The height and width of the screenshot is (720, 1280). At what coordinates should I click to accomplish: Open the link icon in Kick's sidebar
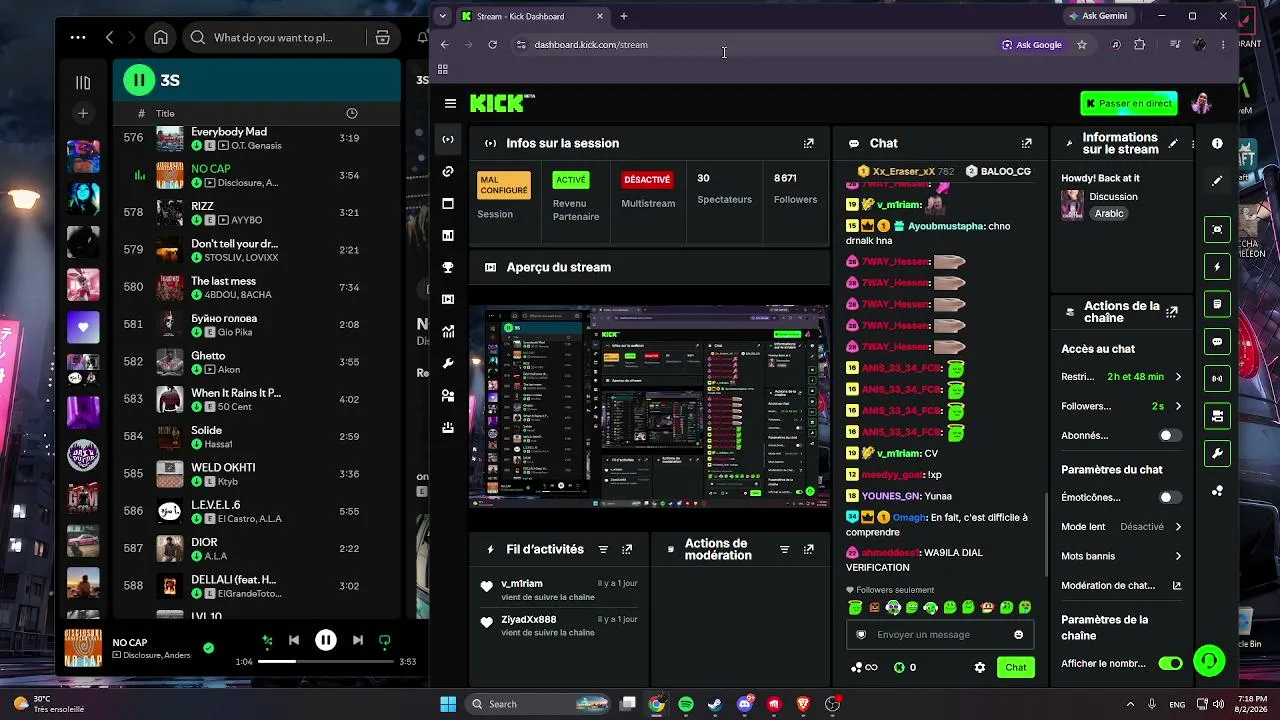click(448, 172)
